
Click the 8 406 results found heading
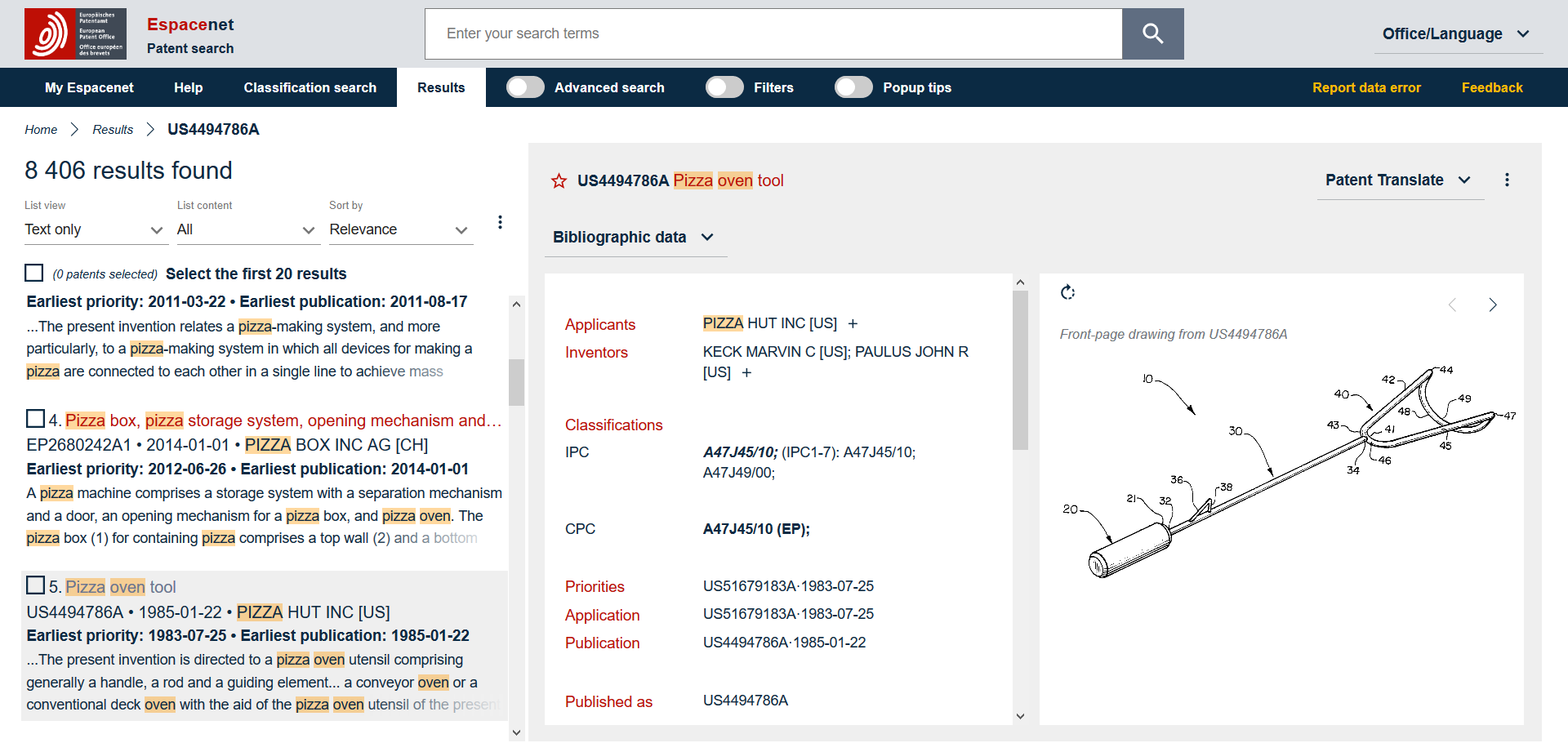click(x=128, y=170)
